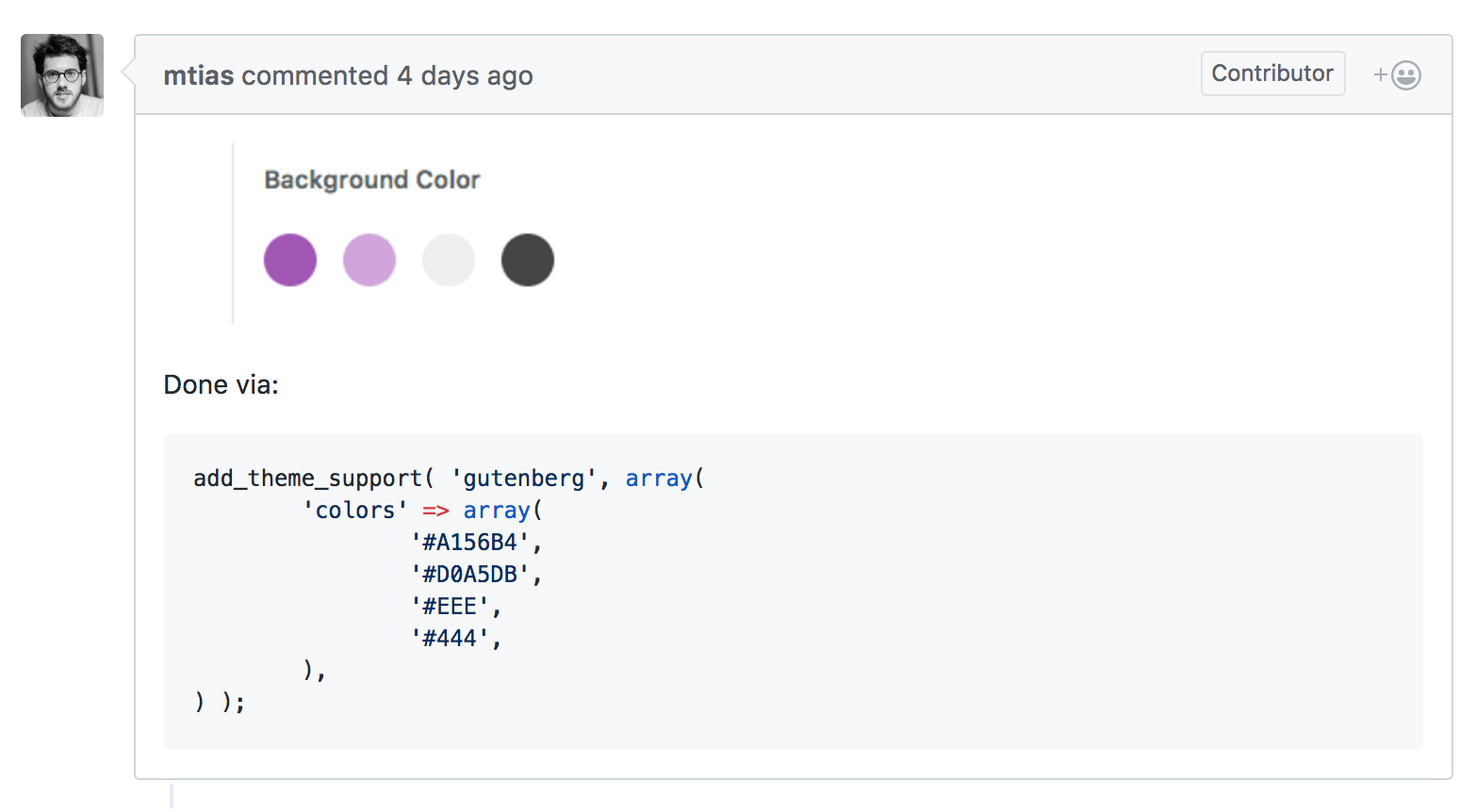Select the light purple color swatch
Viewport: 1476px width, 812px height.
[369, 260]
